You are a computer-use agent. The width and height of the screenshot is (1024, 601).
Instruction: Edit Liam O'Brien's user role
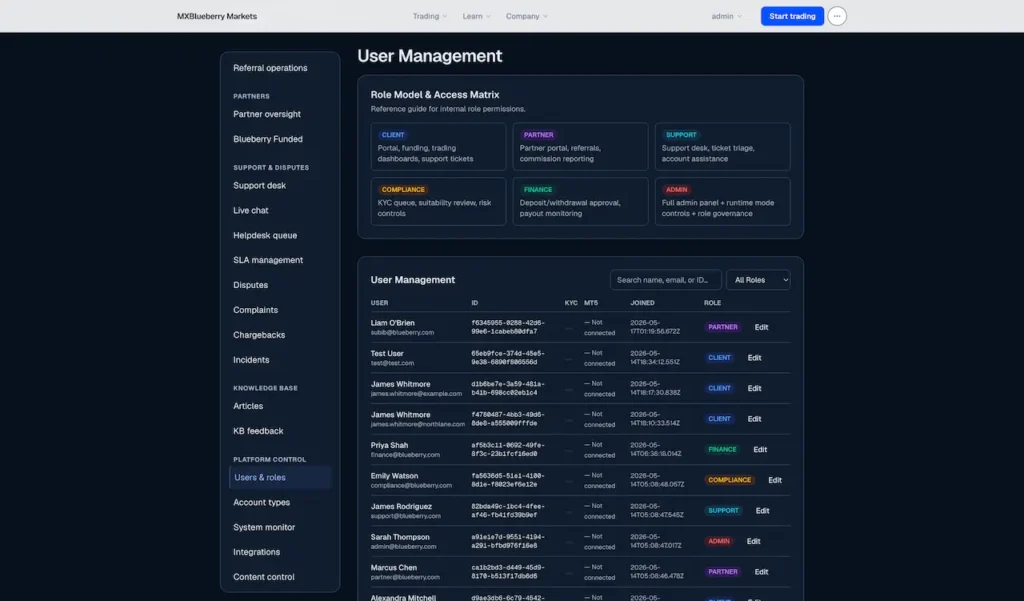tap(761, 327)
